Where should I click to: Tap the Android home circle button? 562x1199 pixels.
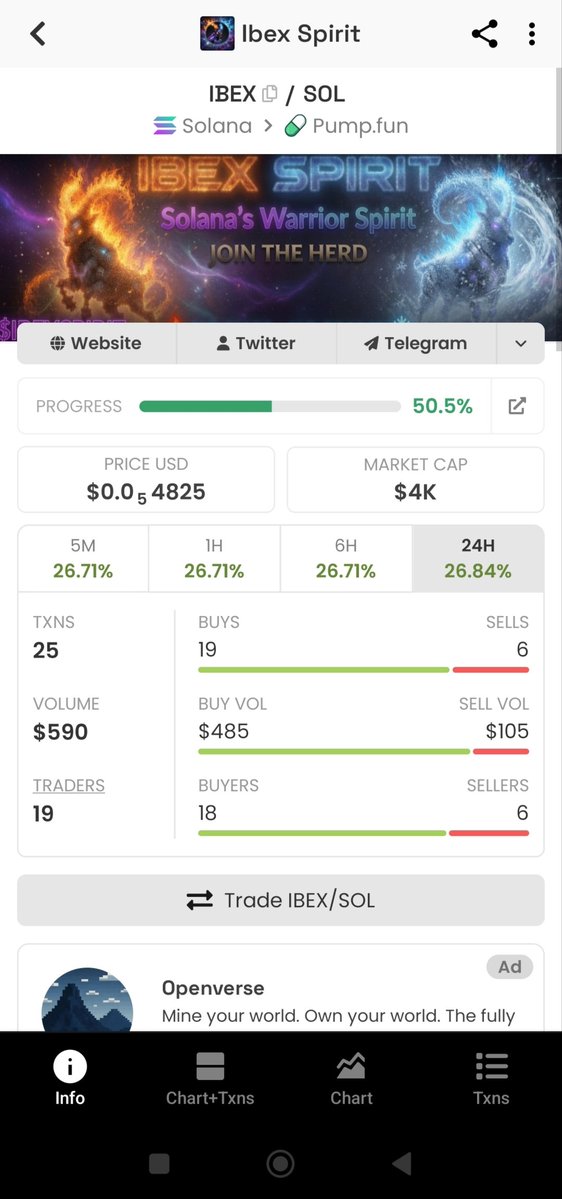(x=281, y=1164)
